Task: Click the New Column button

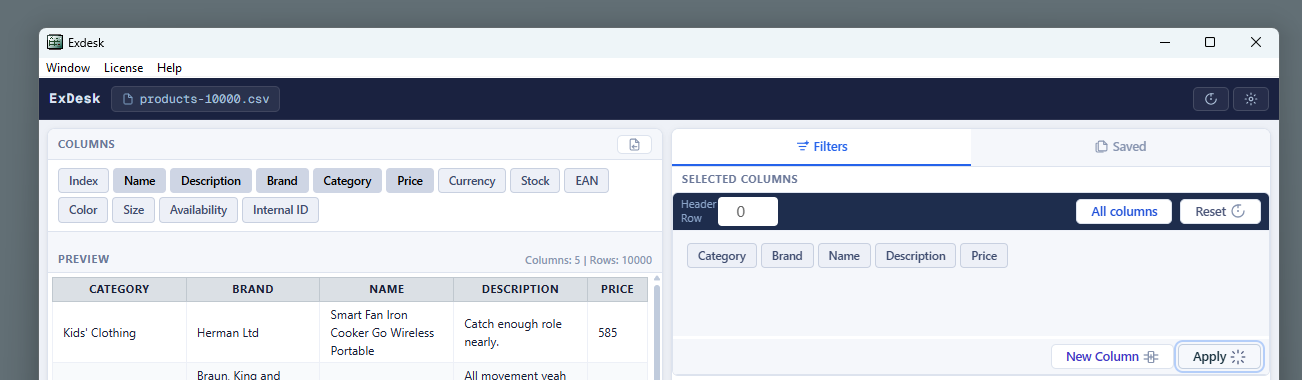Action: (1112, 357)
